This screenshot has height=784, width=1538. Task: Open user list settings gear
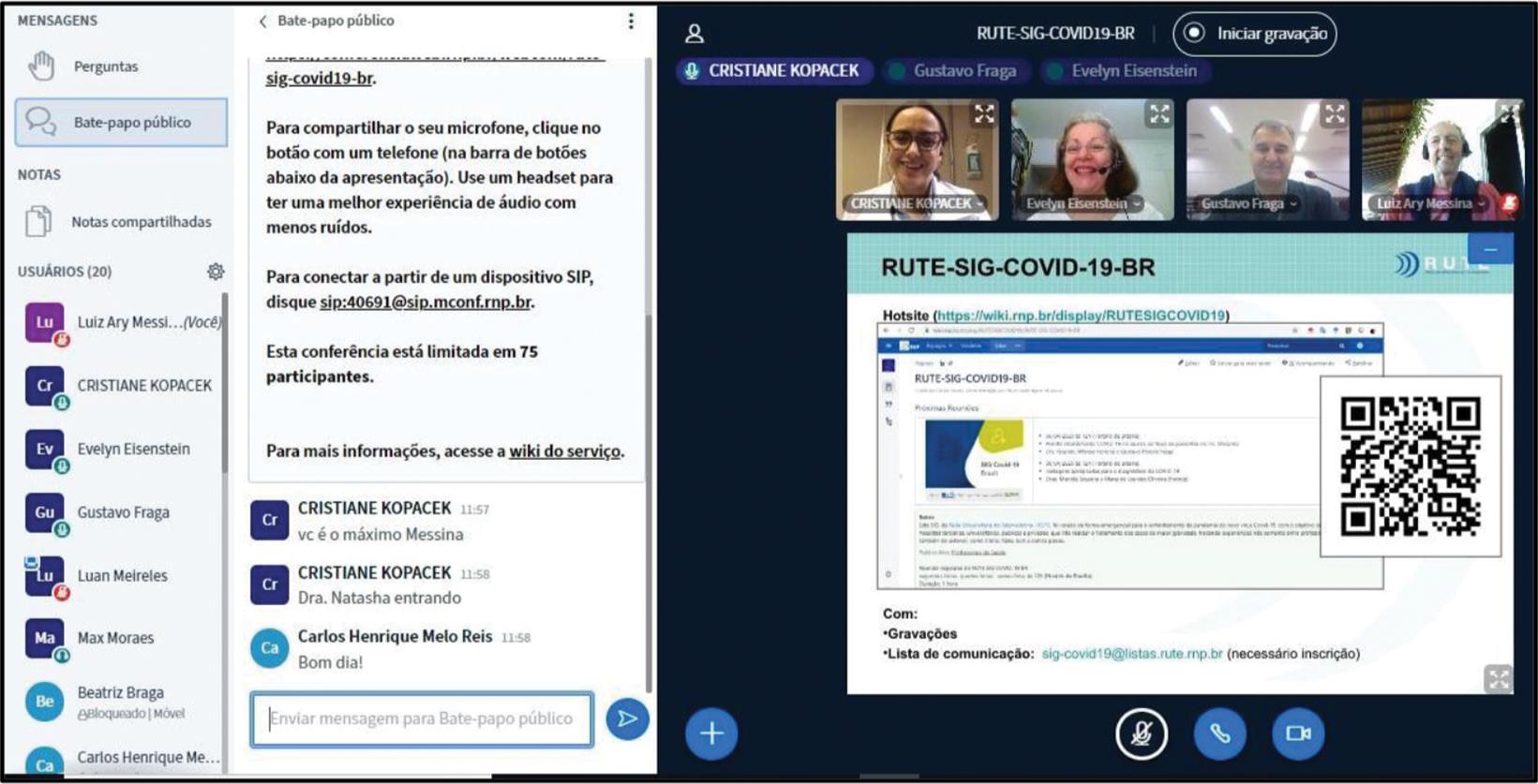(216, 272)
